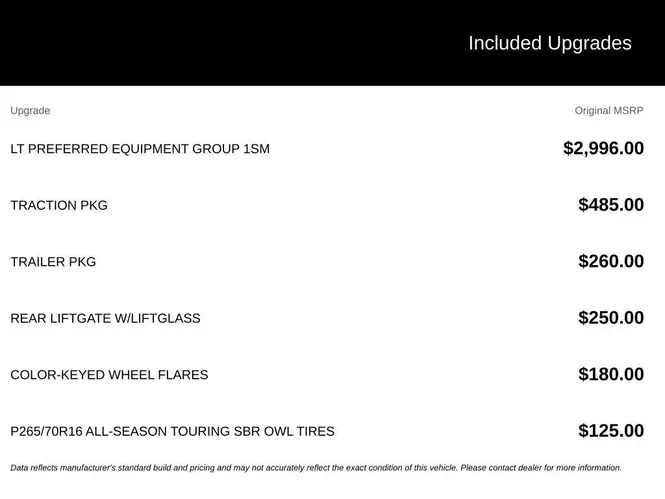Click 'Please contact dealer for more information' text

pyautogui.click(x=541, y=468)
